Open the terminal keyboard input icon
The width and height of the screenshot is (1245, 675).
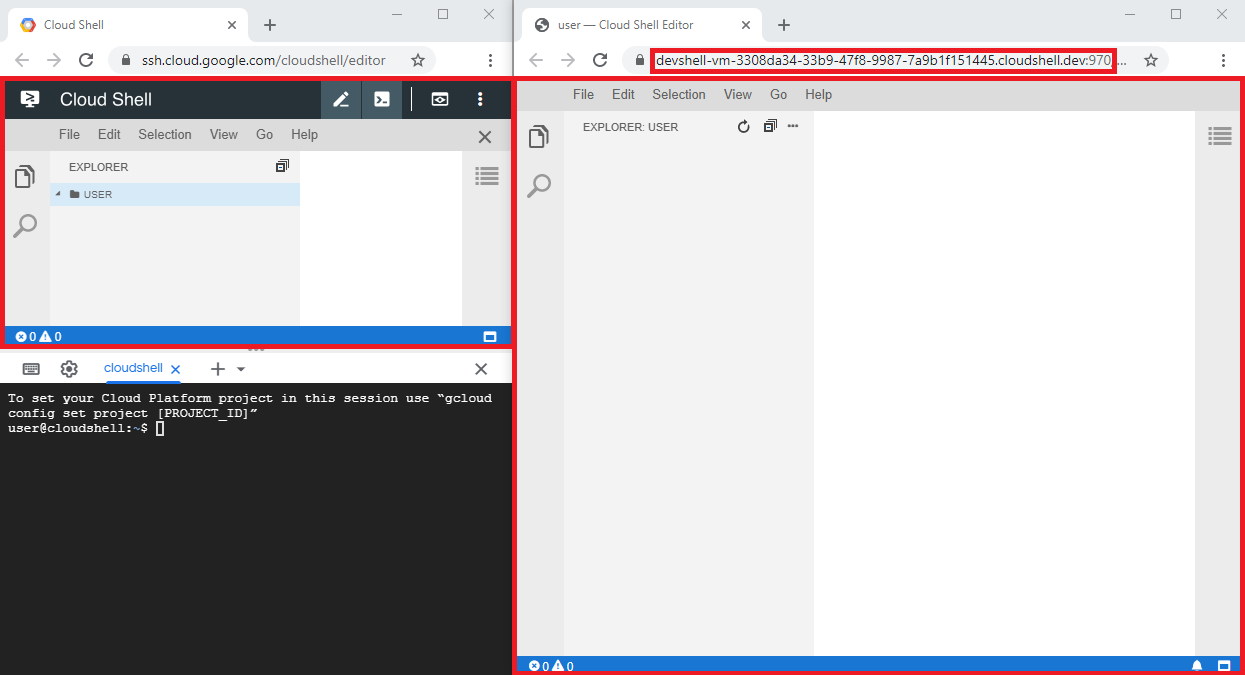coord(31,368)
